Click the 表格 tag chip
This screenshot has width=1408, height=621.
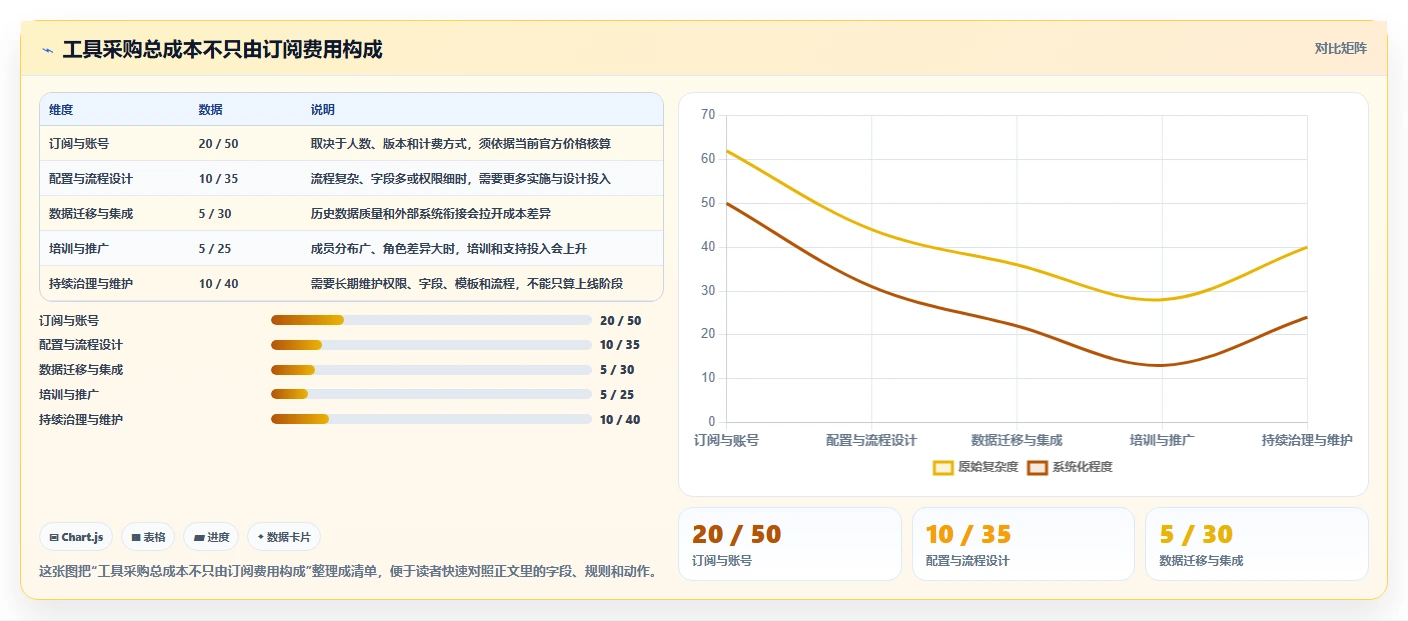tap(148, 537)
